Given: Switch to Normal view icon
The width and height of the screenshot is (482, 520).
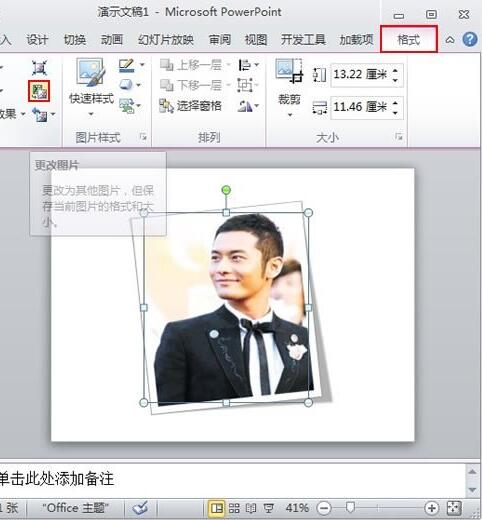Looking at the screenshot, I should tap(216, 508).
